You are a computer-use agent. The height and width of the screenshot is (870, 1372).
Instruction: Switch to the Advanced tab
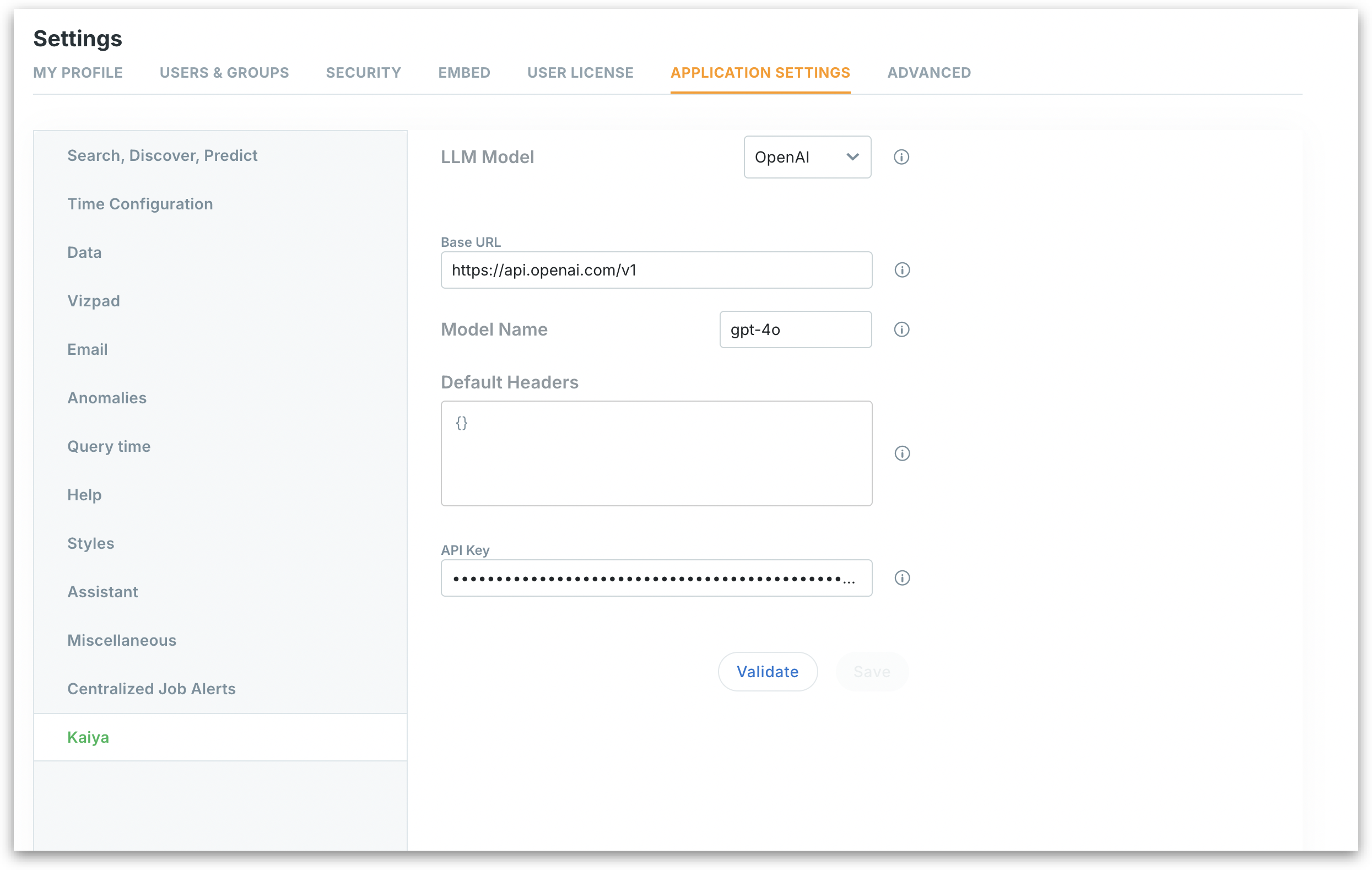click(929, 73)
